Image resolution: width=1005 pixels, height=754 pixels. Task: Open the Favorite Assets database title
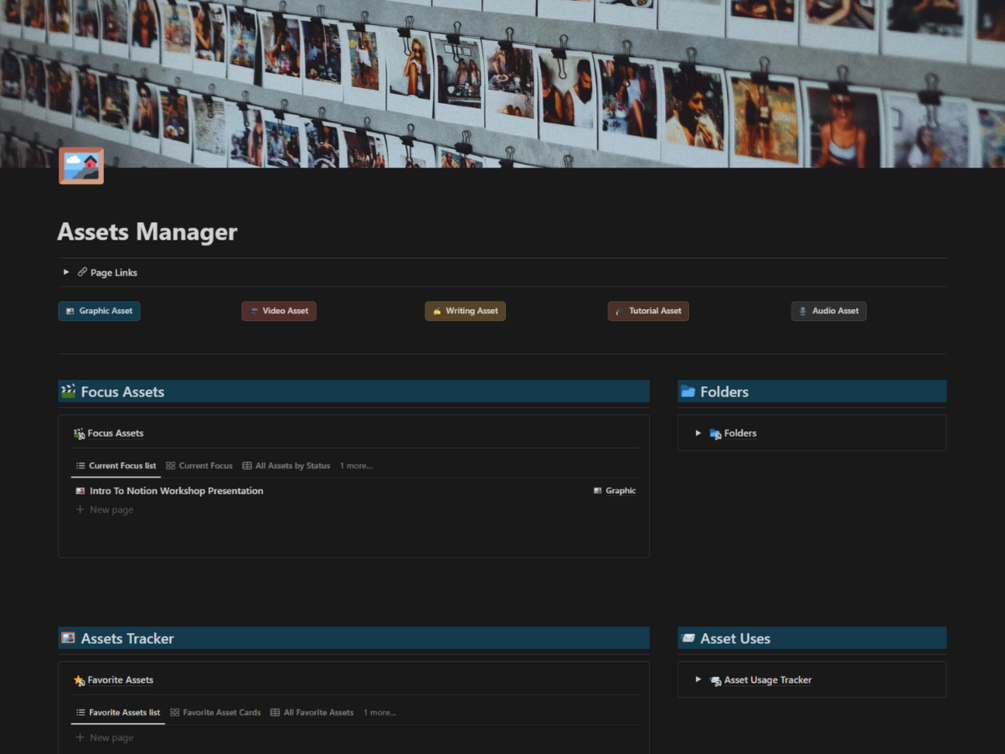[x=120, y=680]
